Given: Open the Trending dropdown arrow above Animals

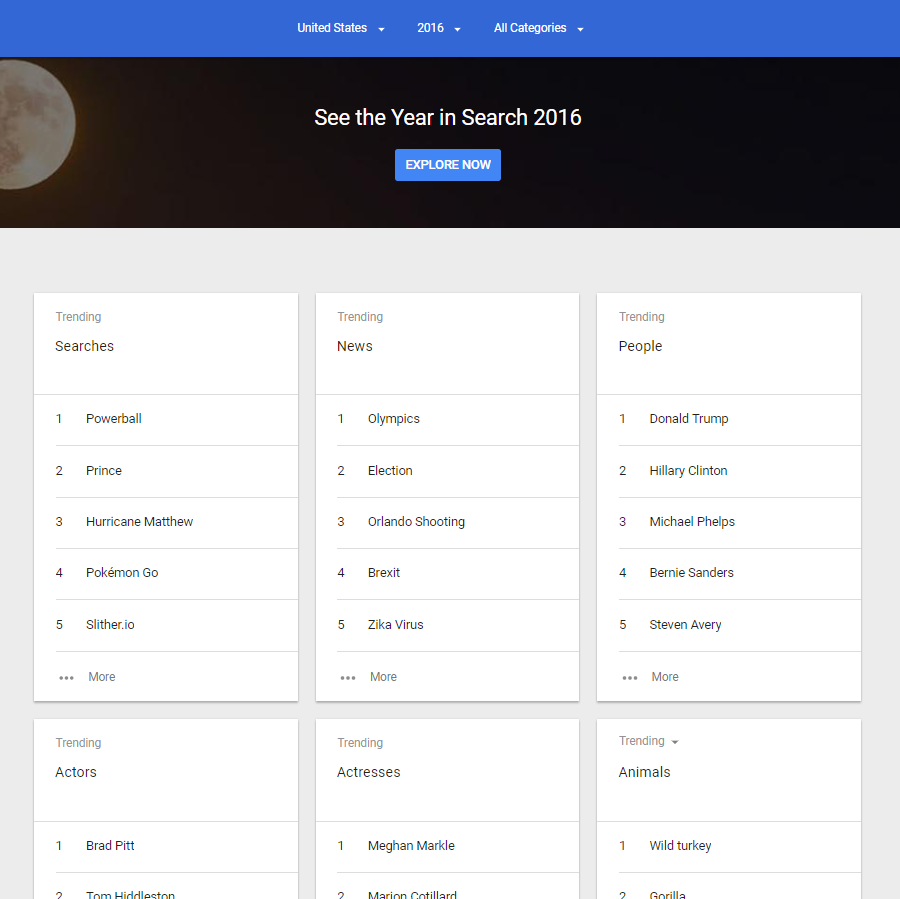Looking at the screenshot, I should tap(675, 742).
